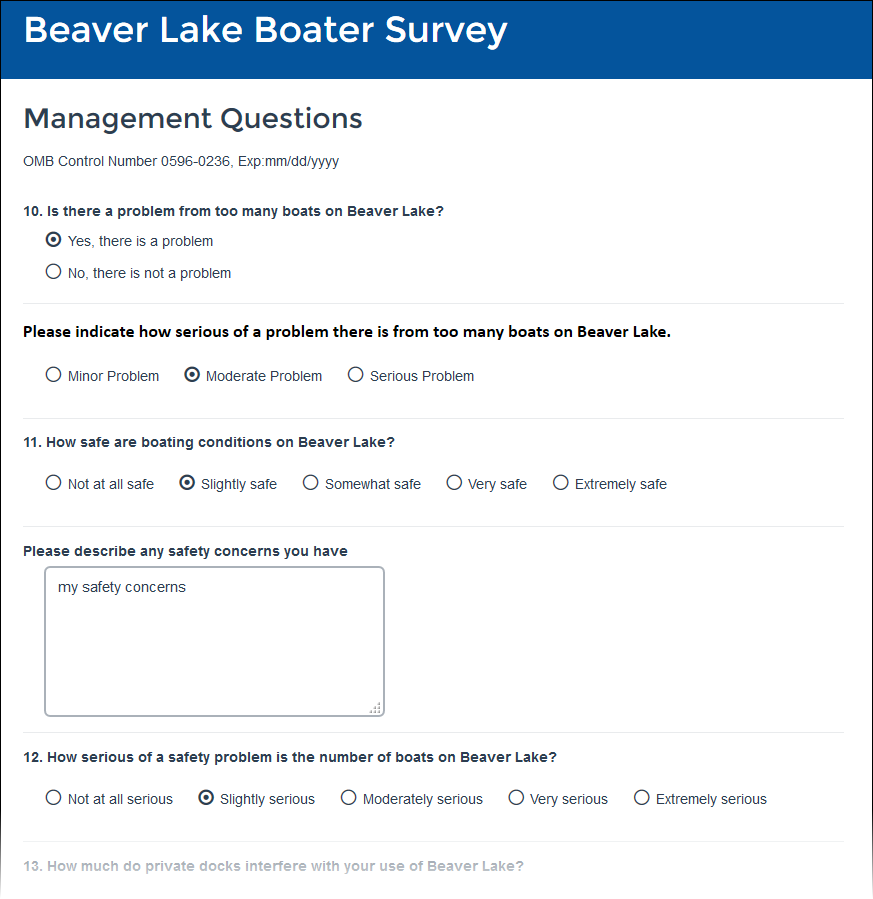Choose 'Somewhat safe' boating condition
The width and height of the screenshot is (873, 899).
tap(311, 483)
